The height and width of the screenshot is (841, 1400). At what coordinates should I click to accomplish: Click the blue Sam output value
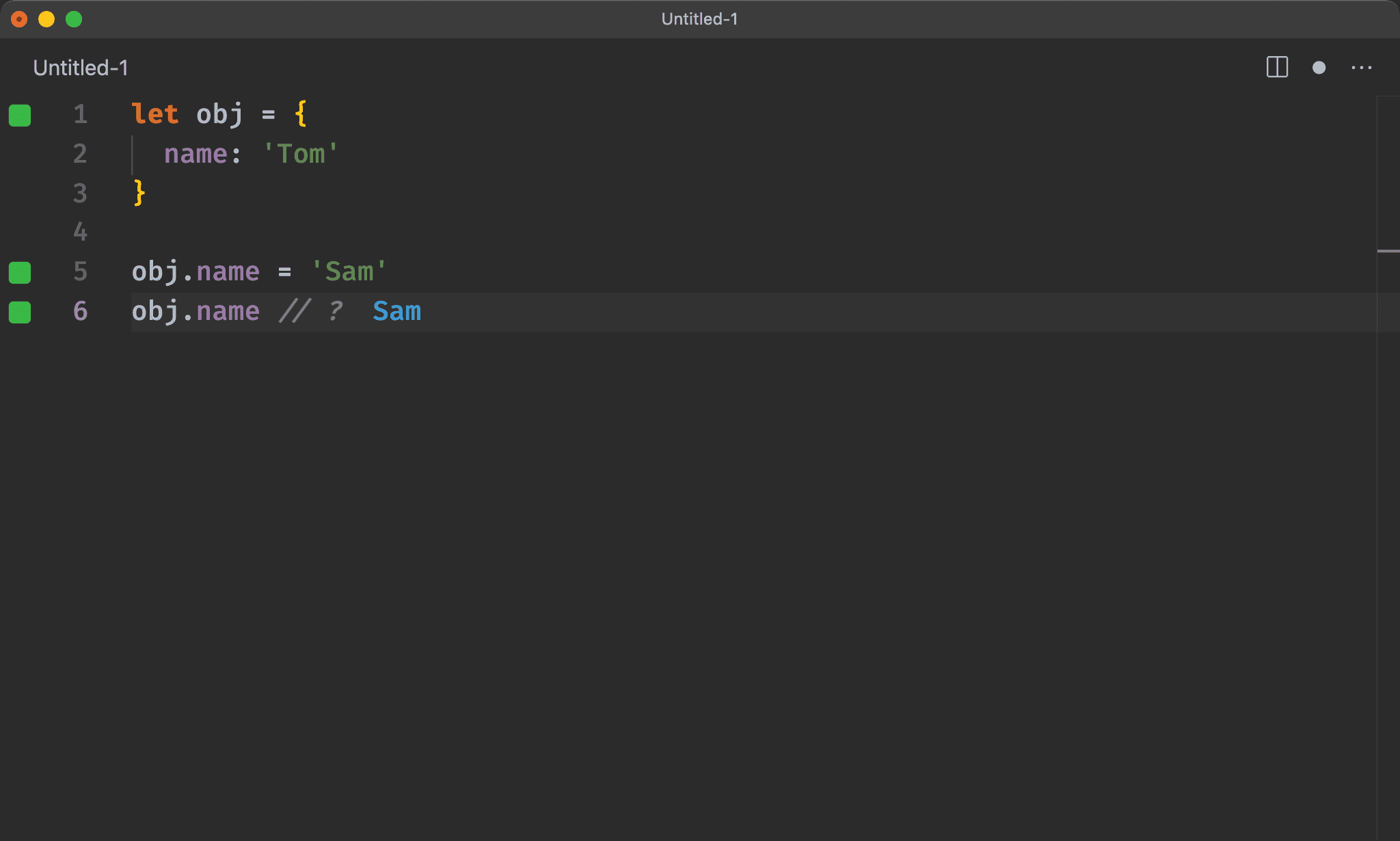tap(396, 311)
